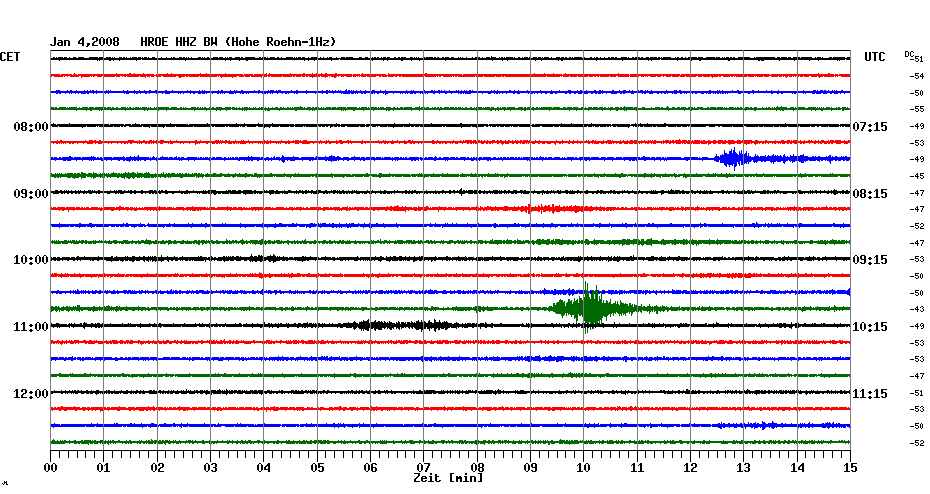This screenshot has height=494, width=930.
Task: Select minute tick label 14 on time axis
Action: pos(797,468)
